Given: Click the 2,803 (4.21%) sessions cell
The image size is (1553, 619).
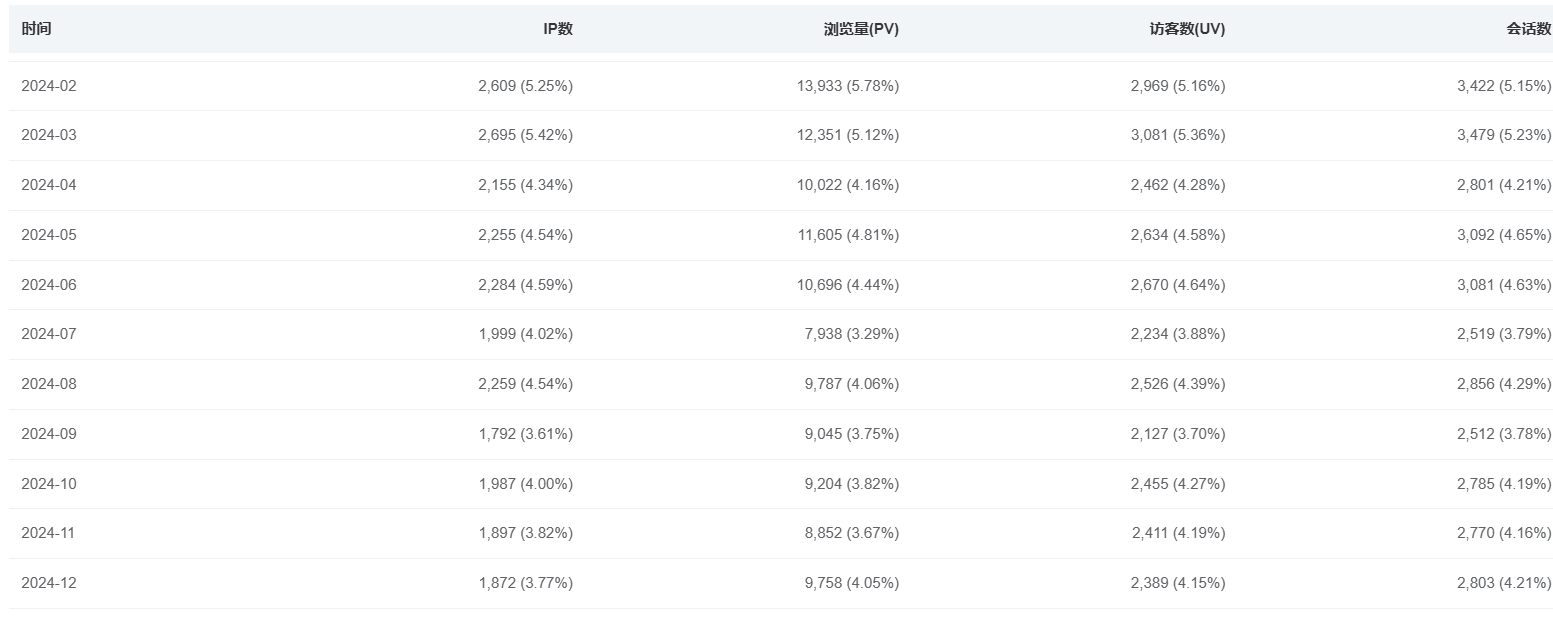Looking at the screenshot, I should [x=1503, y=583].
